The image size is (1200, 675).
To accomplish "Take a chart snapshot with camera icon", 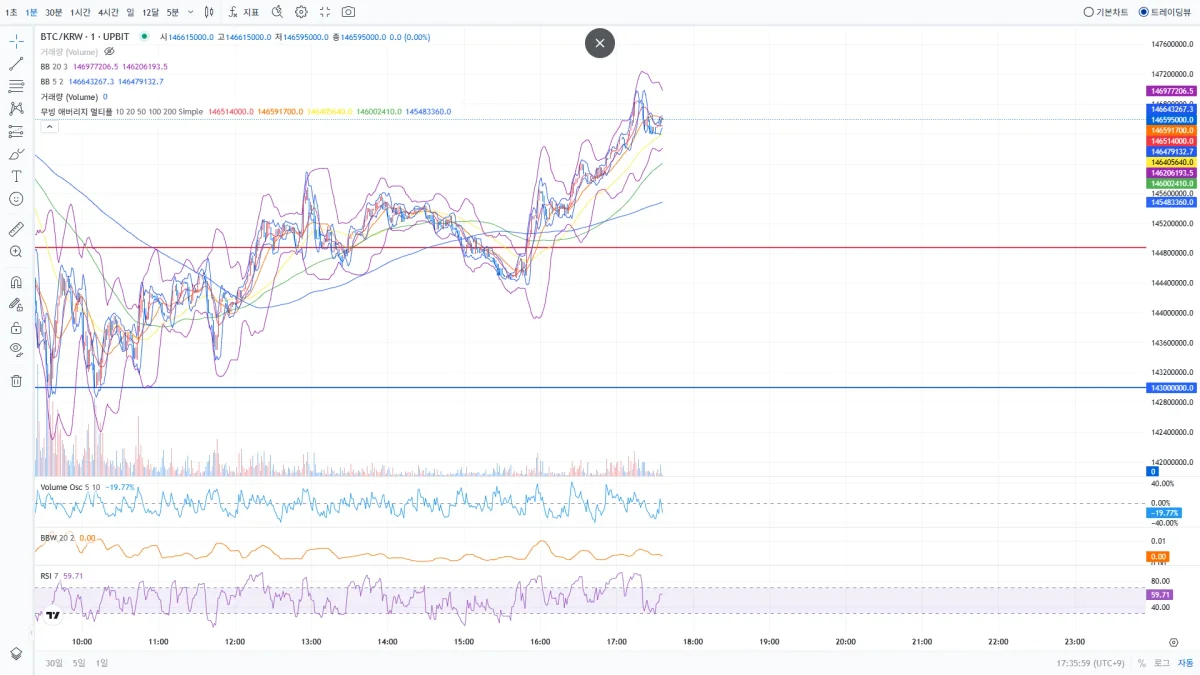I will click(348, 12).
